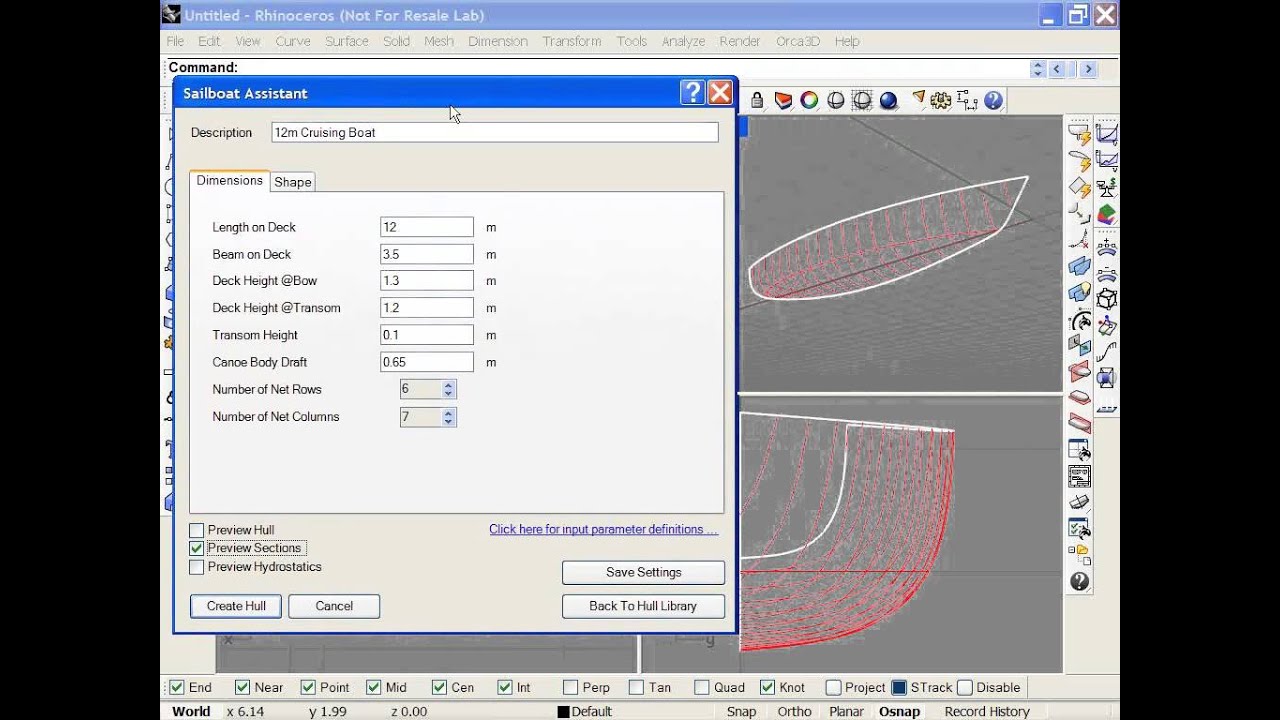Image resolution: width=1280 pixels, height=720 pixels.
Task: Click the Orca3D folder tree icon
Action: click(x=1079, y=555)
